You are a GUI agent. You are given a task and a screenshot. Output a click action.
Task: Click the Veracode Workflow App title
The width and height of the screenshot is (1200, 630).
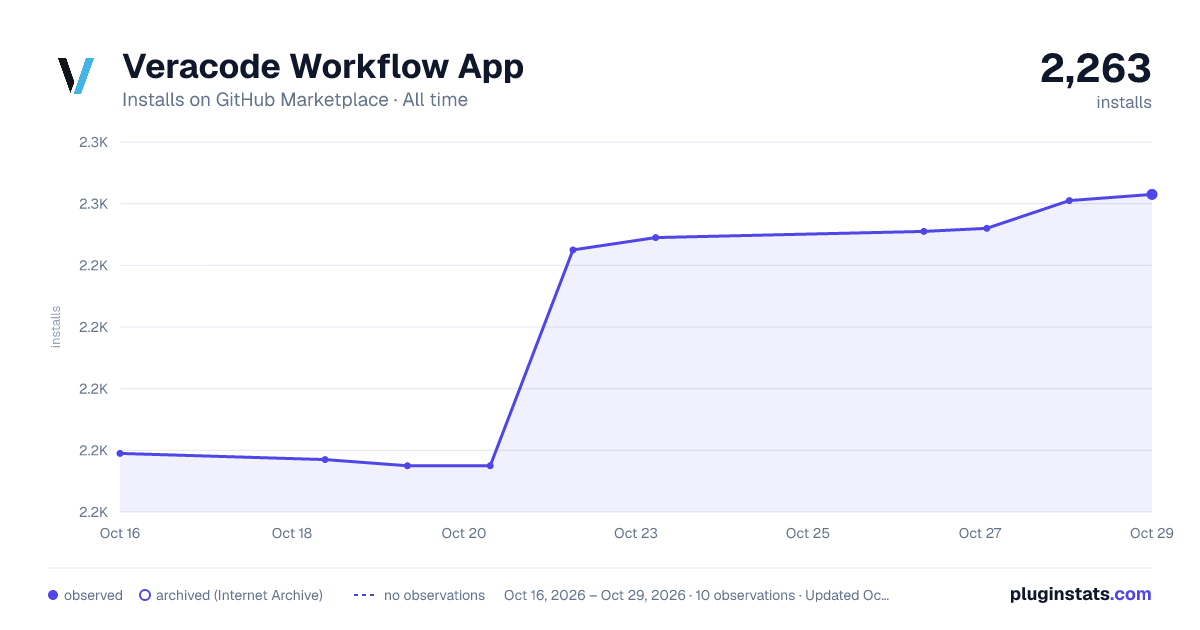pos(323,67)
